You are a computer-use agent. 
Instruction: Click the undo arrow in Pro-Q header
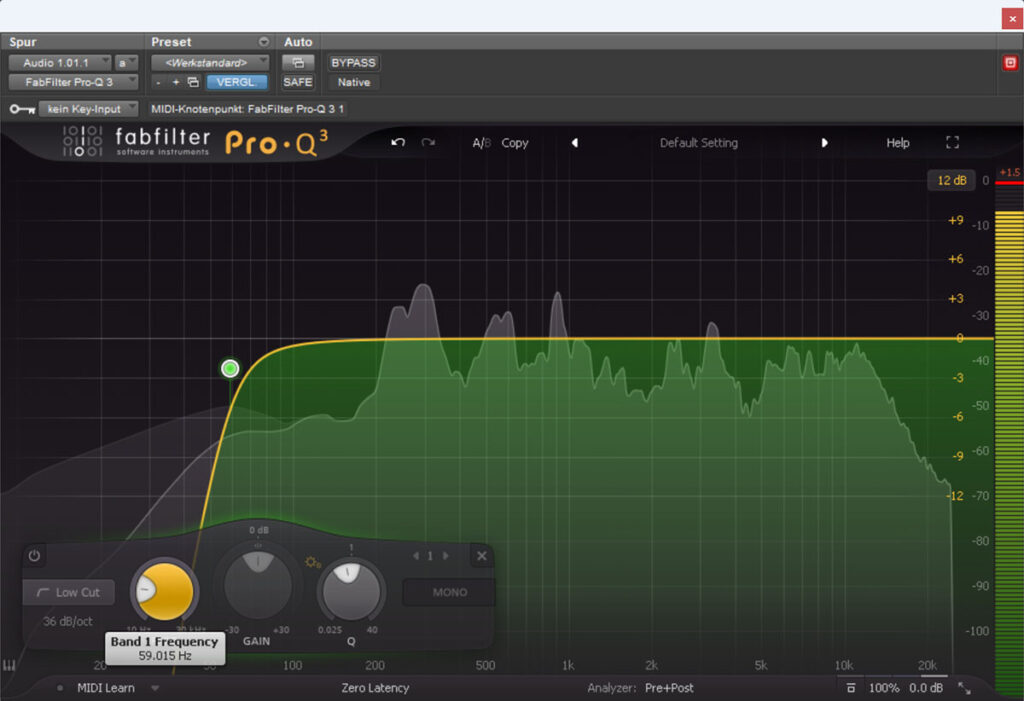[x=398, y=142]
